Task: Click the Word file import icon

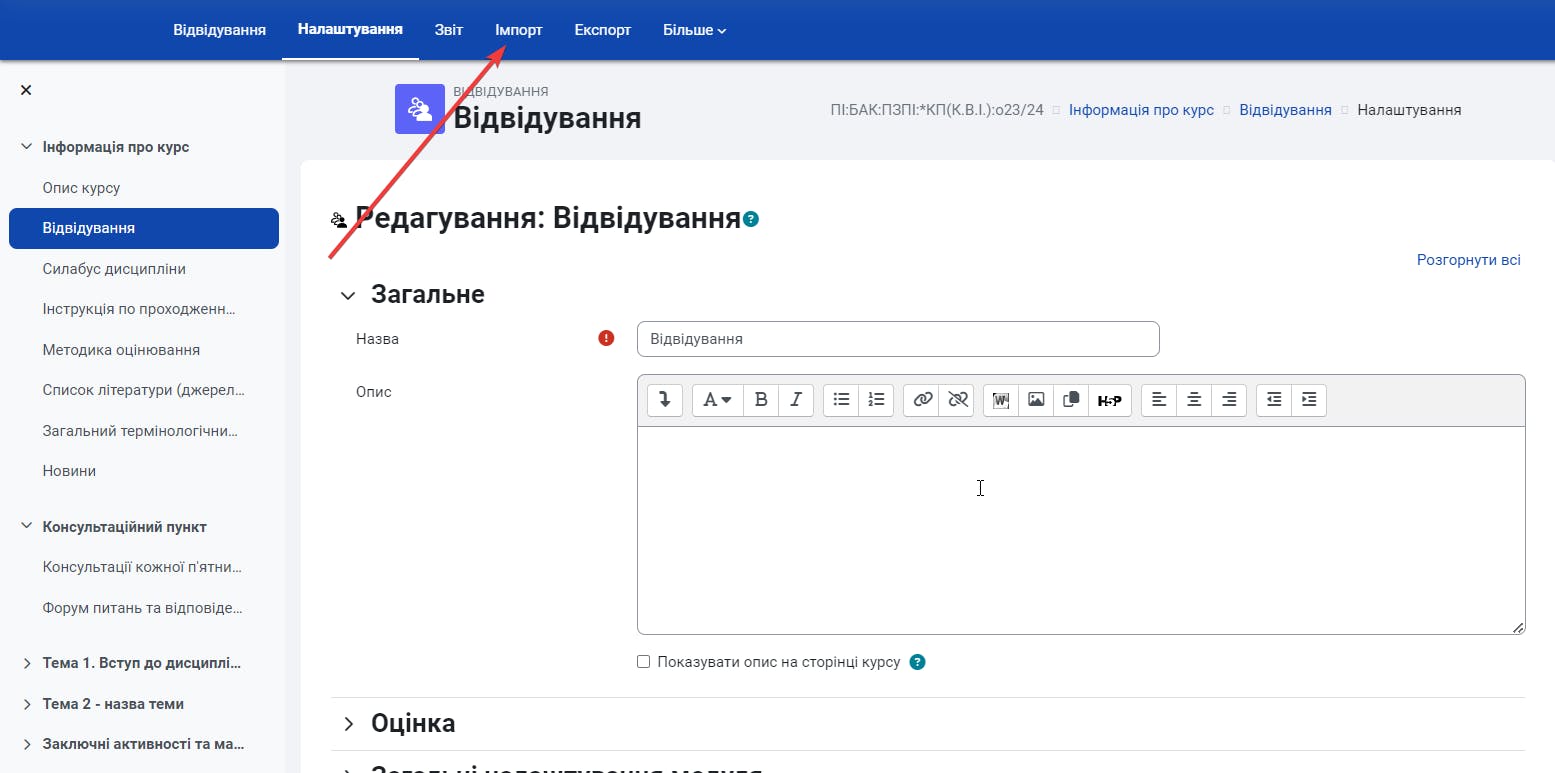Action: [1001, 400]
